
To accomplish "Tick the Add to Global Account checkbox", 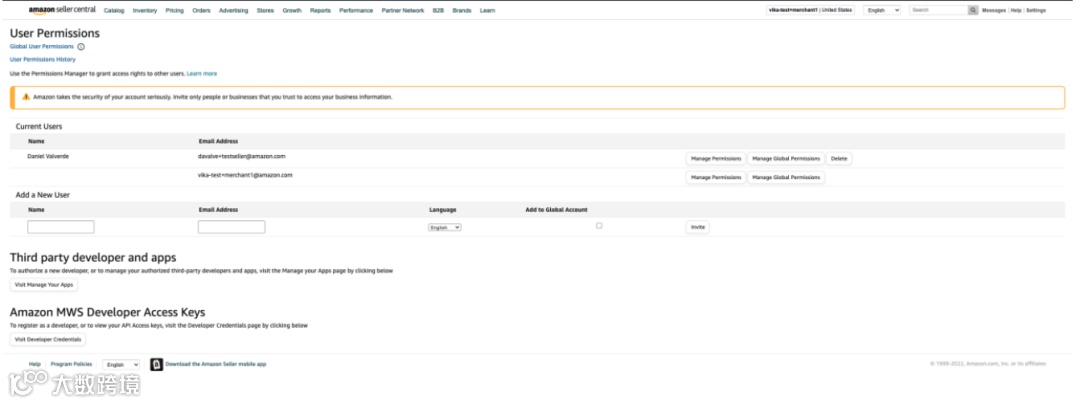I will point(599,226).
